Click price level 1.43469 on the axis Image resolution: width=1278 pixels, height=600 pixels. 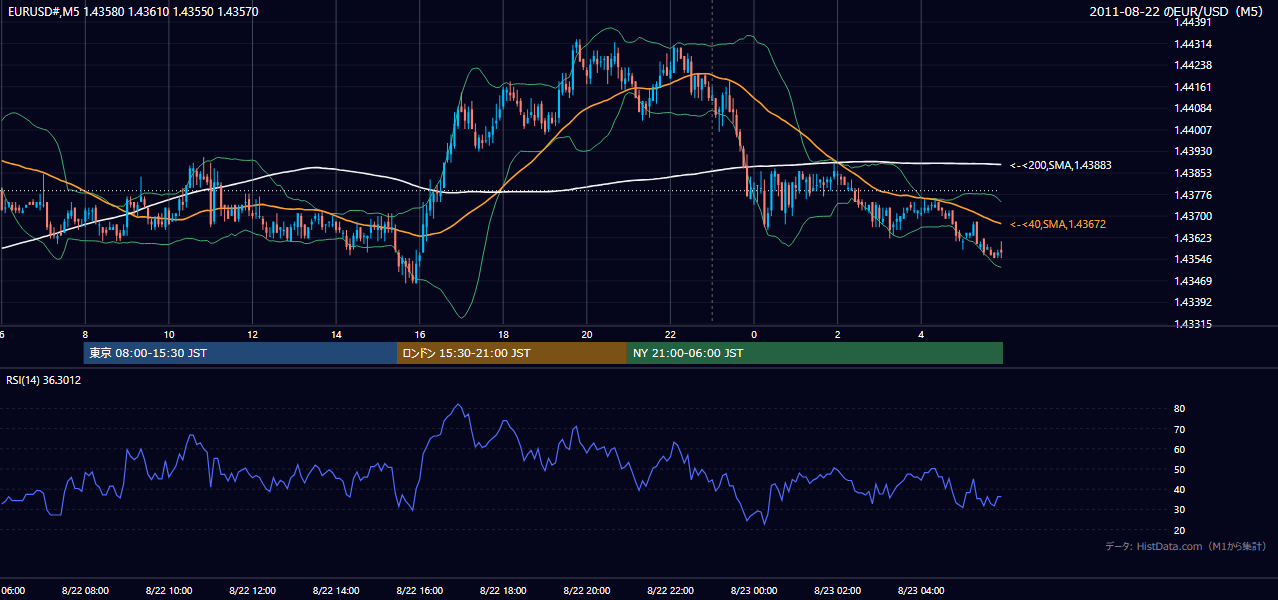pos(1192,281)
